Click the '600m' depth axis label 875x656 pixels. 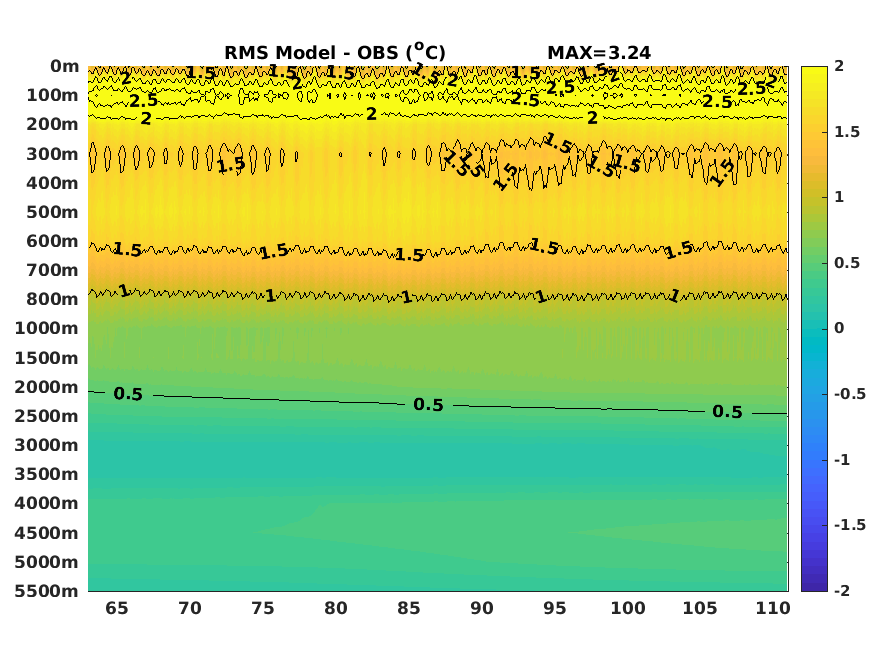(x=52, y=241)
